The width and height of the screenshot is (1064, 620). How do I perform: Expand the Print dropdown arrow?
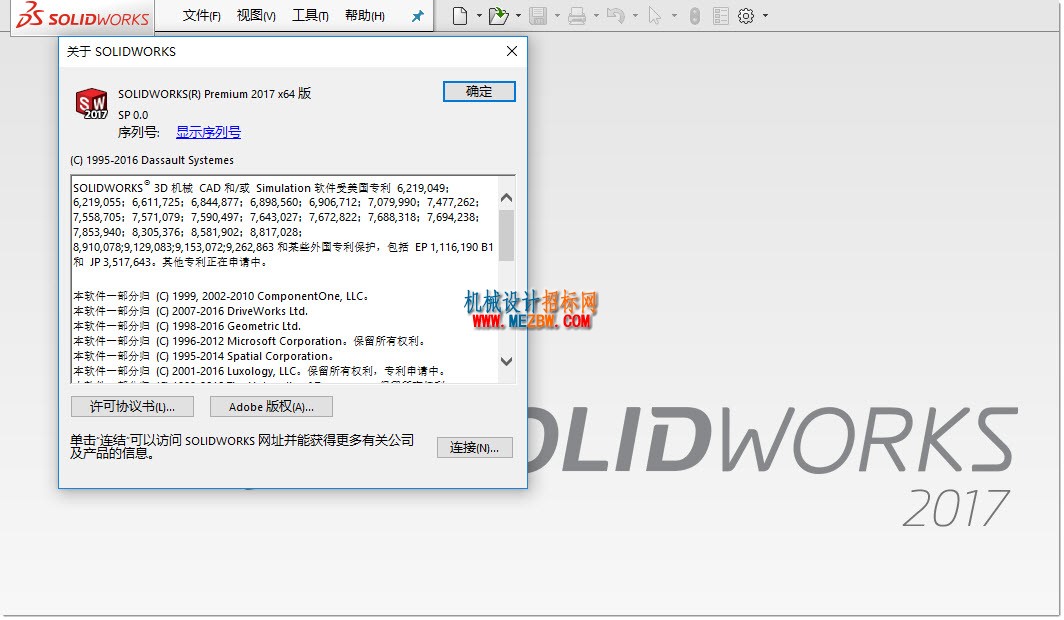tap(596, 16)
